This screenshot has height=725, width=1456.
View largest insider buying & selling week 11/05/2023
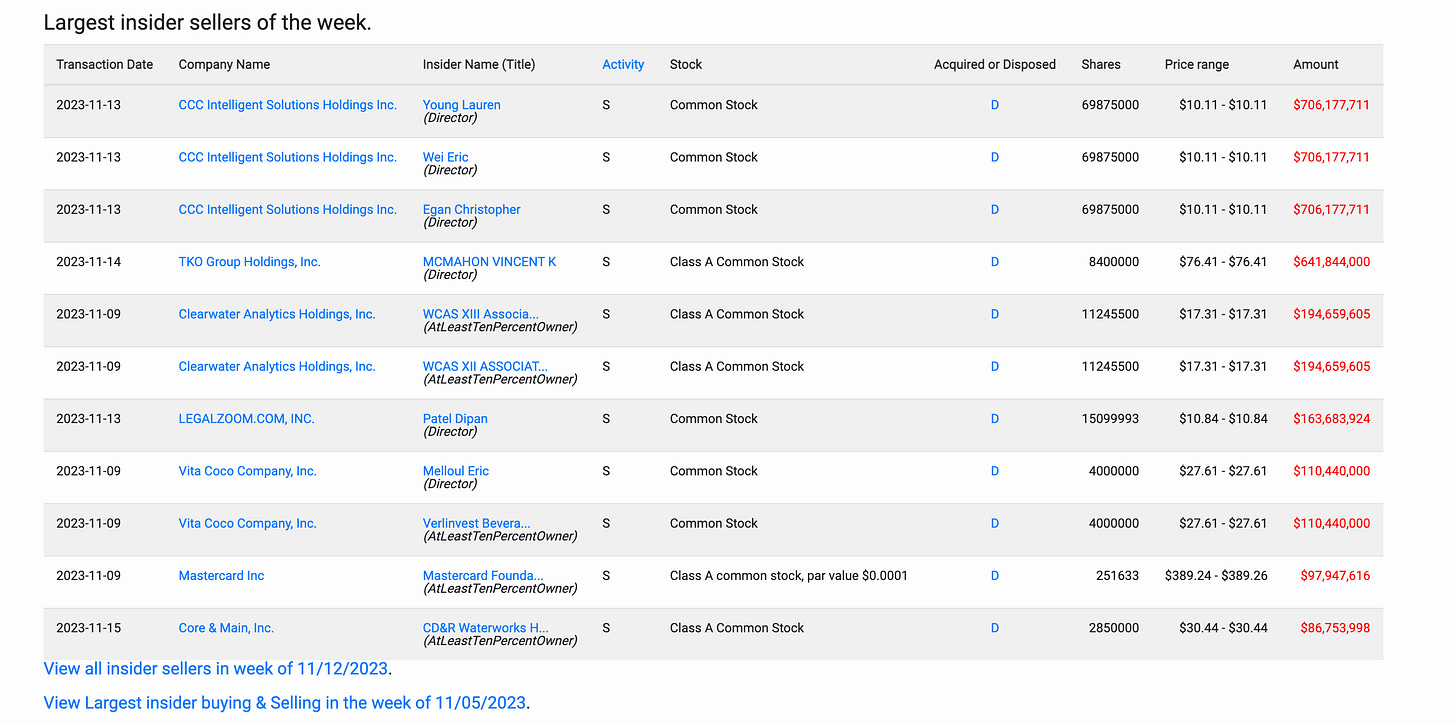pos(285,702)
